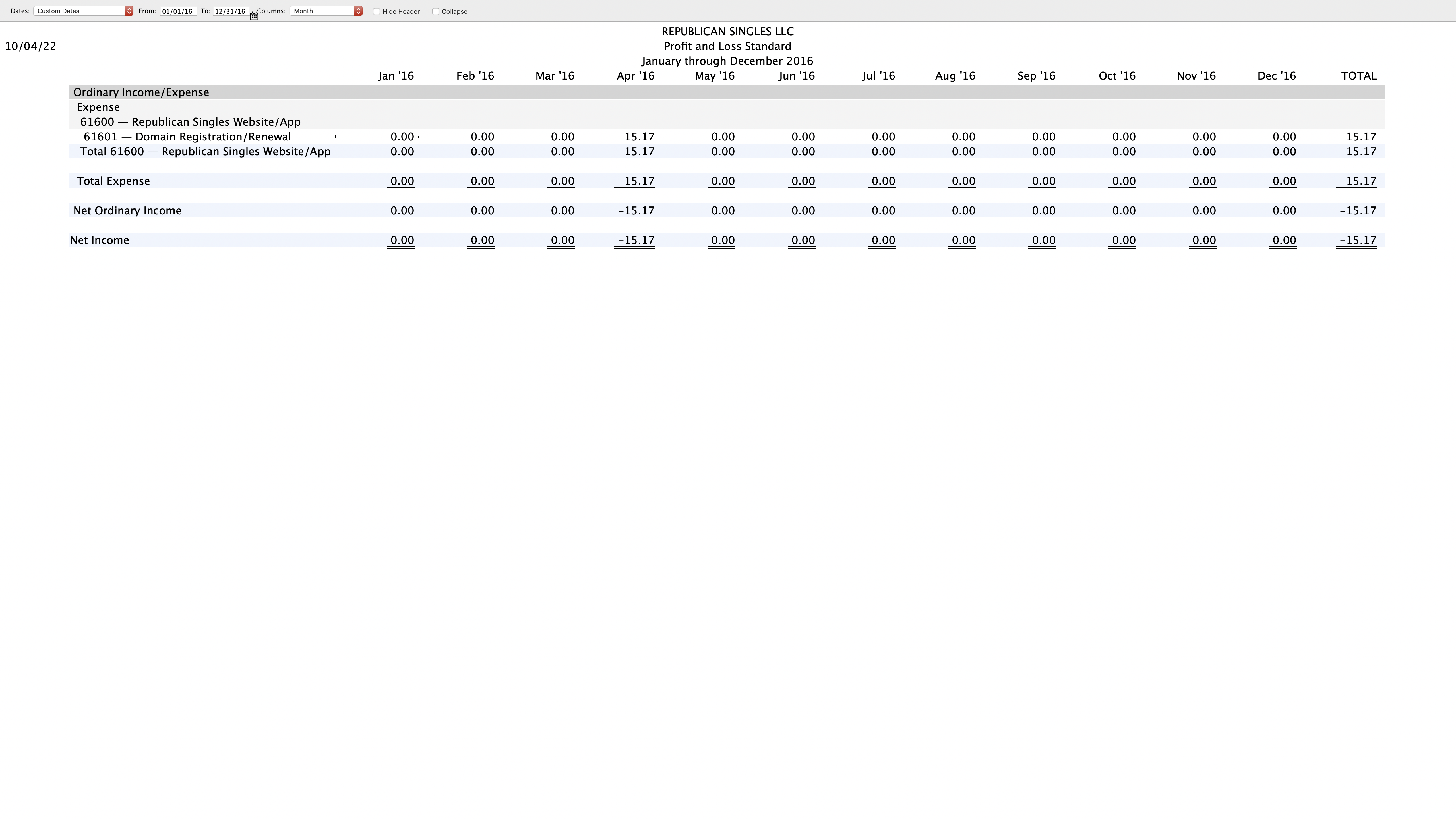This screenshot has height=819, width=1456.
Task: Click the REPUBLICAN SINGLES LLC report title
Action: coord(727,32)
